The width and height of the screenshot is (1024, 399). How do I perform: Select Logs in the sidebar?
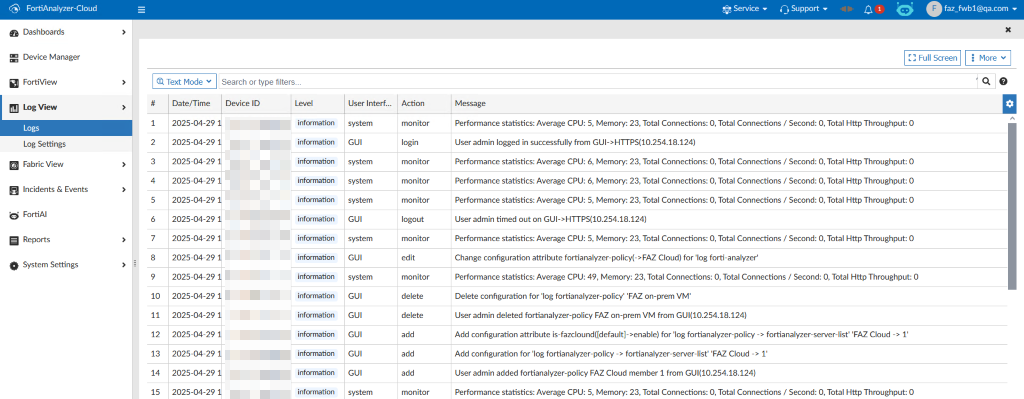click(x=66, y=129)
